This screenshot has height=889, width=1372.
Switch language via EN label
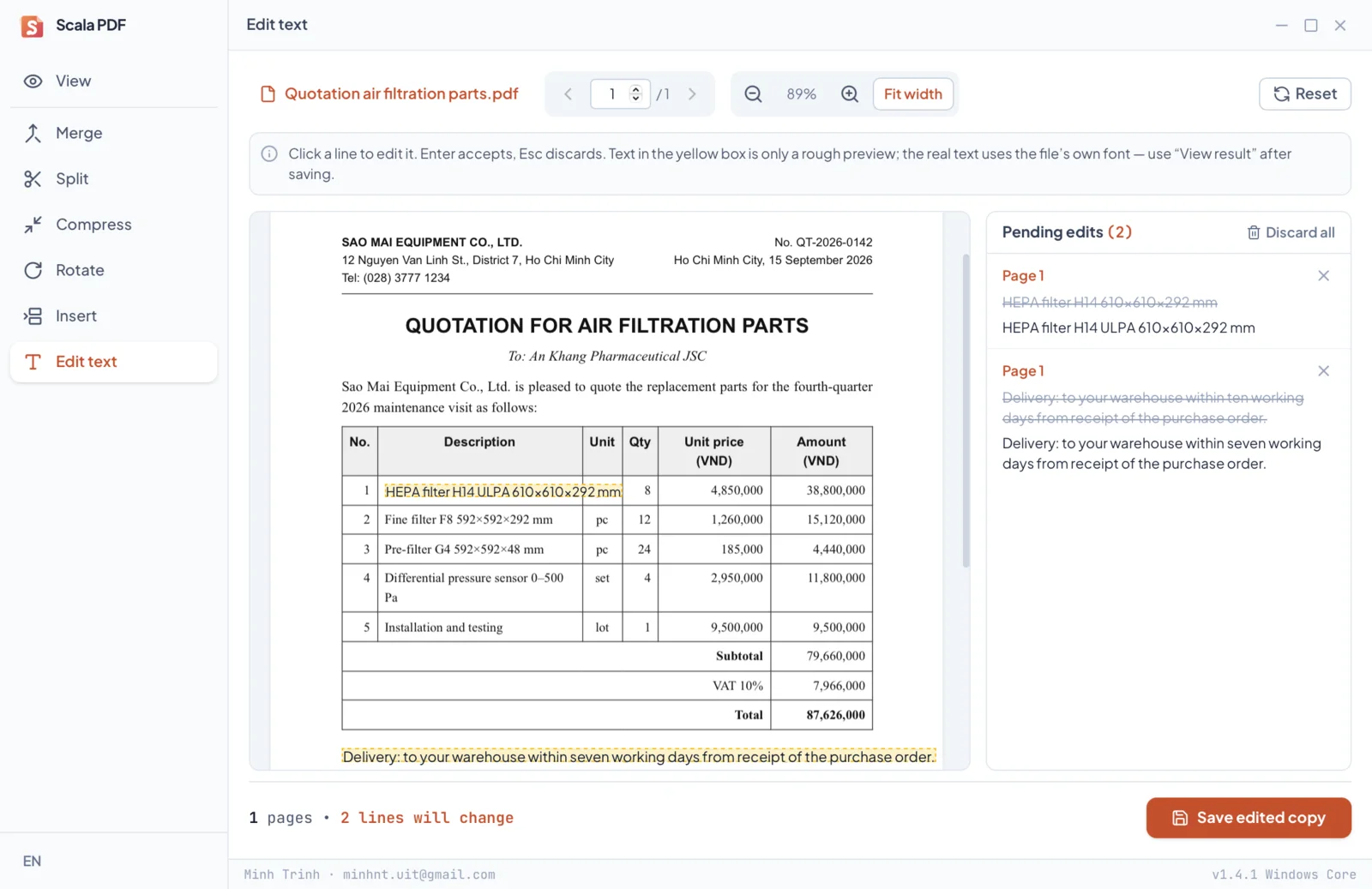(x=32, y=861)
